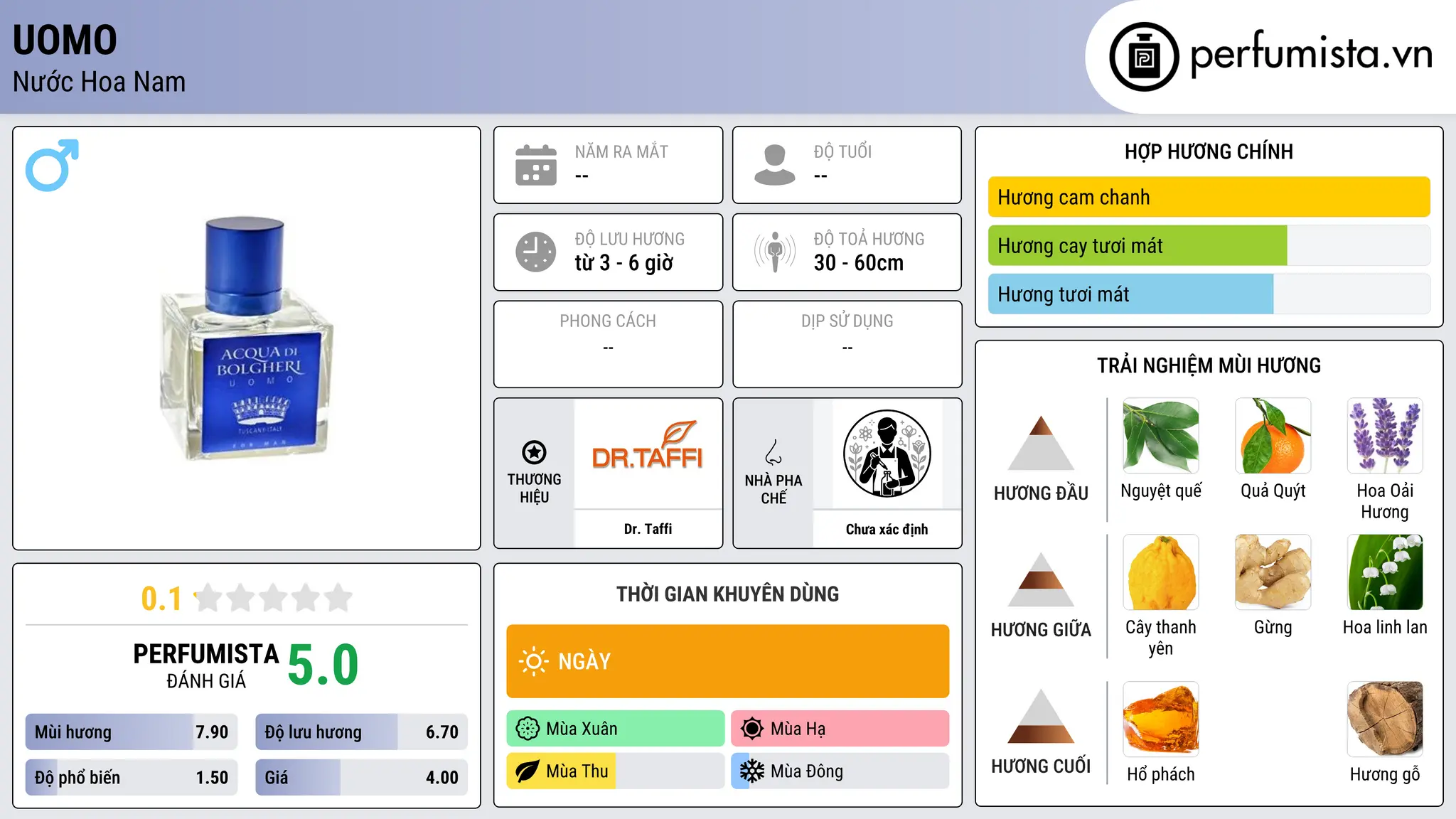Click the 0.1 user rating score

(161, 599)
